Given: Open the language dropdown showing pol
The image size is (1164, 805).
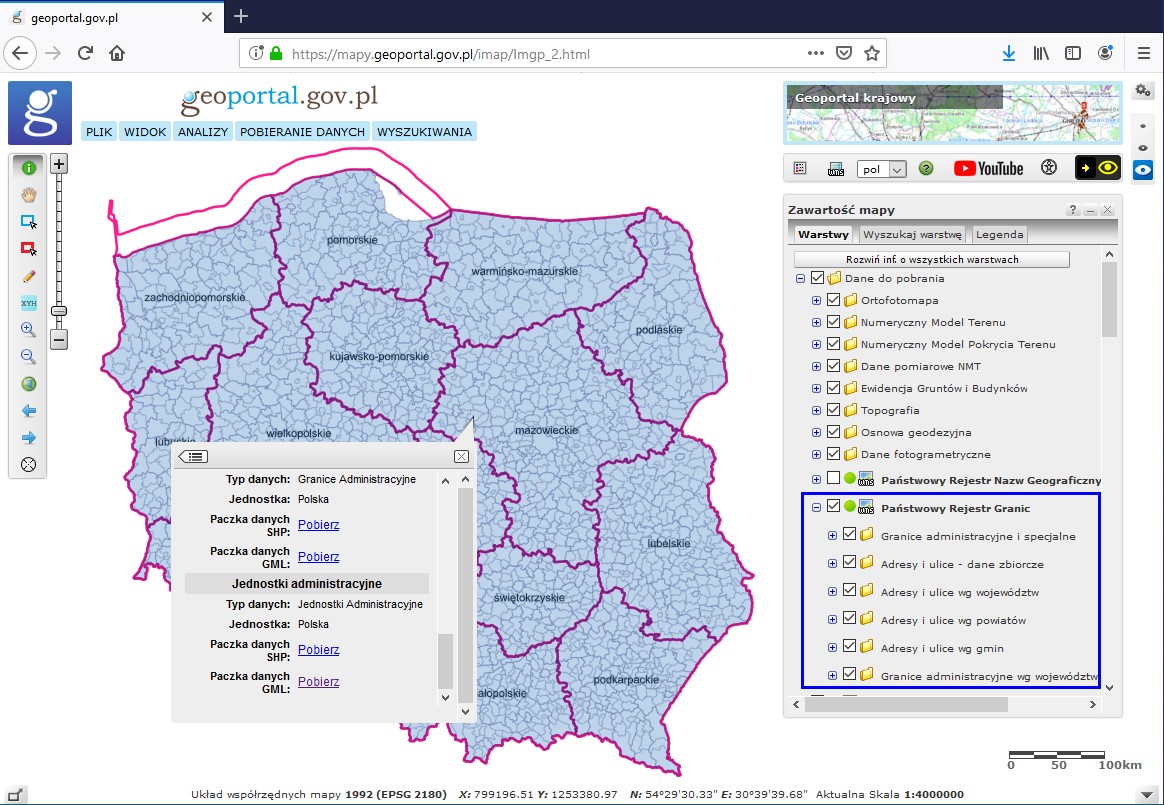Looking at the screenshot, I should [x=881, y=169].
